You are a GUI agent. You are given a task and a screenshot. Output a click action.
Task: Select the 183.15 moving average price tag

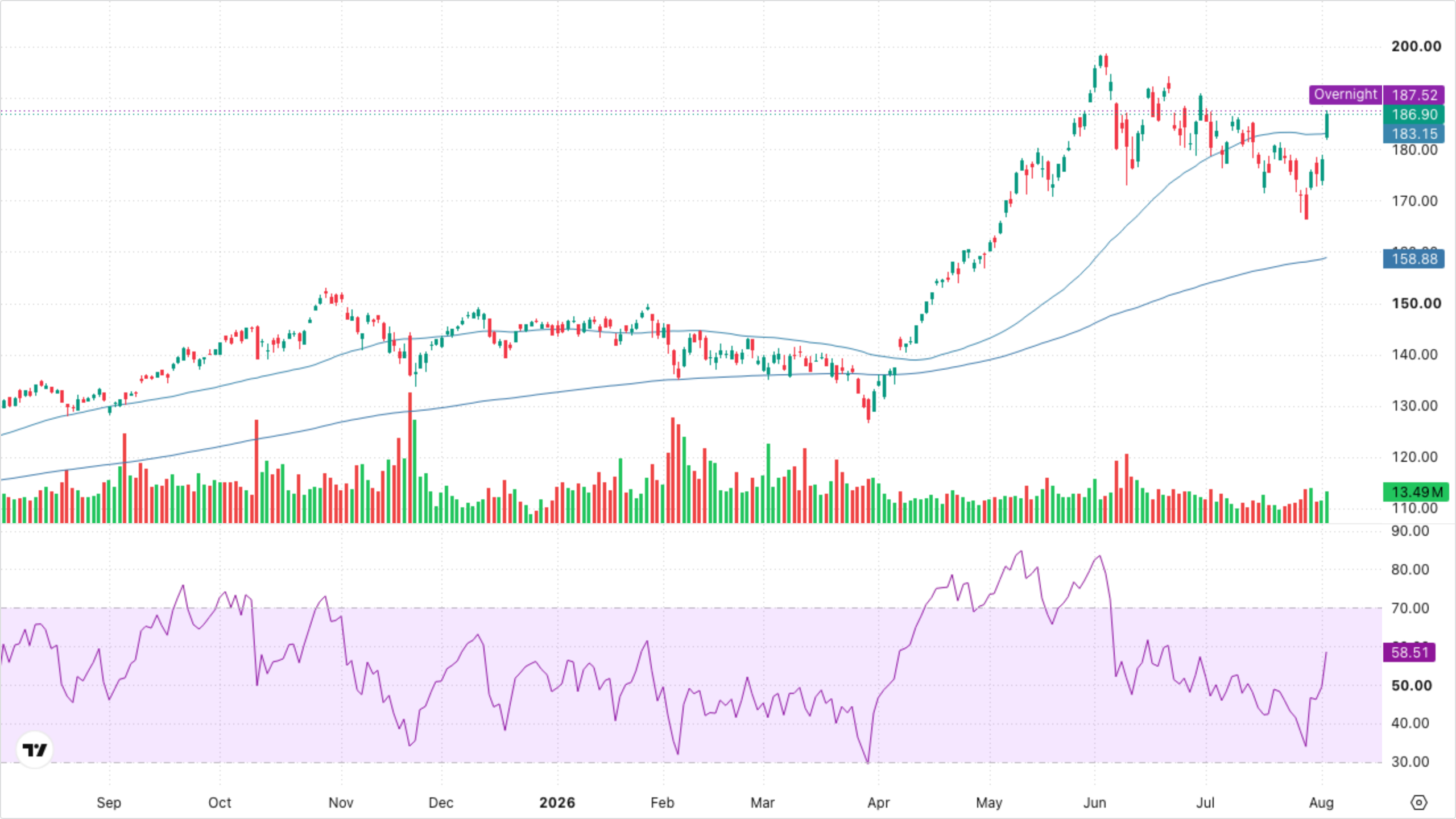[x=1414, y=134]
